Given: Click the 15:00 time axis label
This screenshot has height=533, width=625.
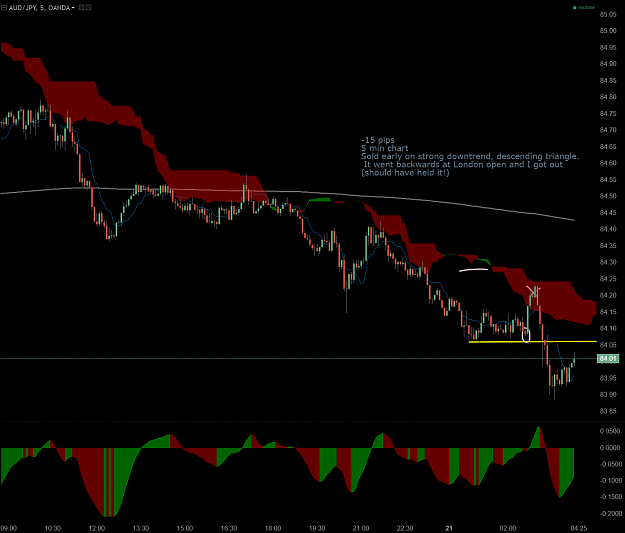Looking at the screenshot, I should click(x=185, y=528).
